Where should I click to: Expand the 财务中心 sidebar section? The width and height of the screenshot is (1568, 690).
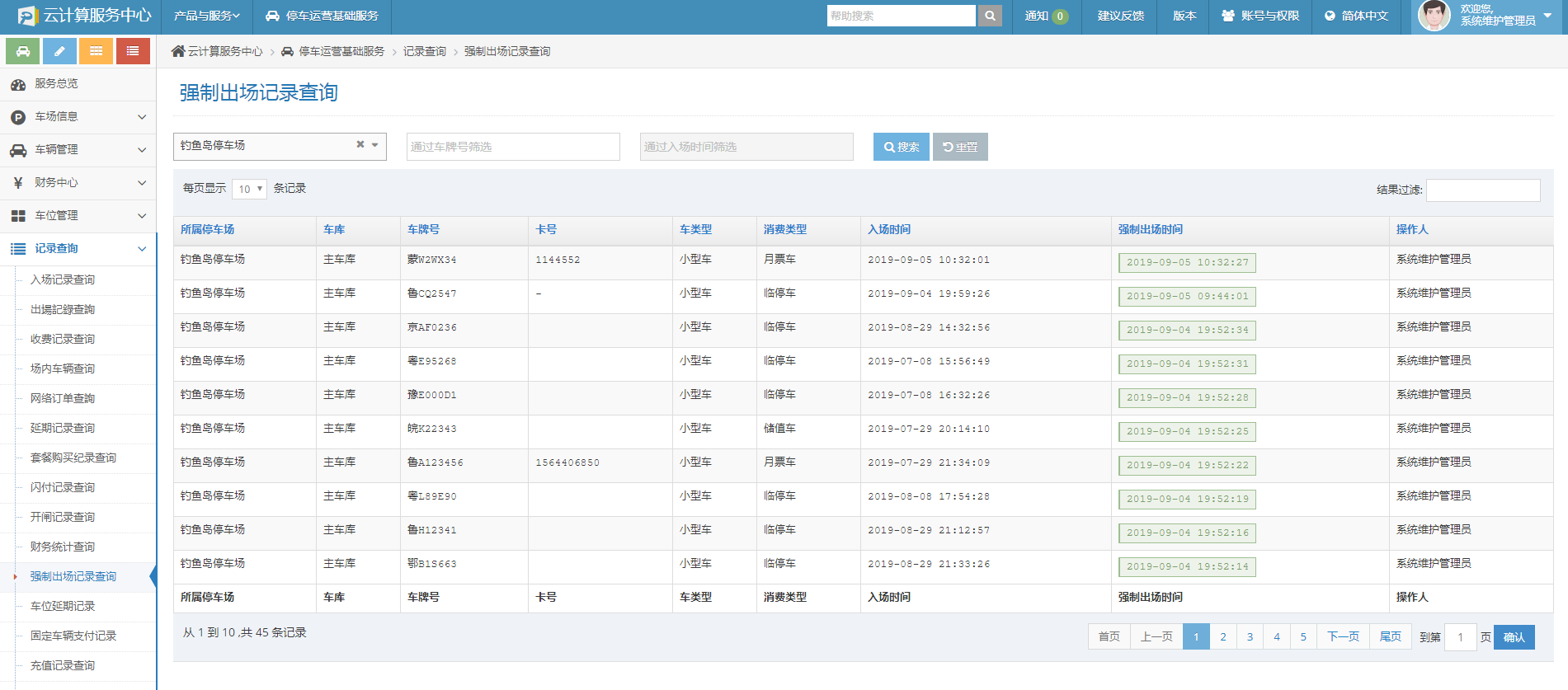click(x=78, y=183)
